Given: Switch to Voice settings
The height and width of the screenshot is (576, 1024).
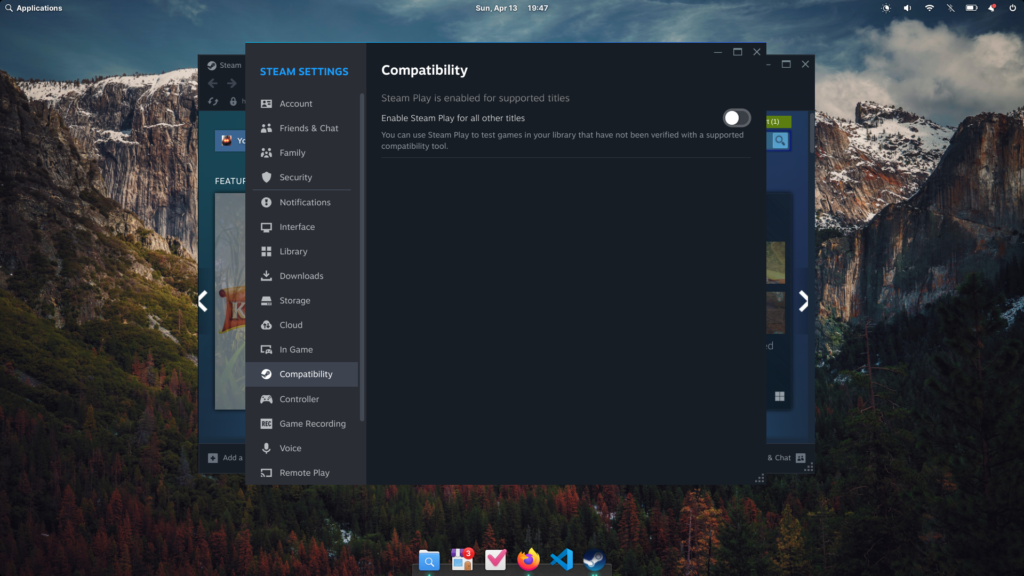Looking at the screenshot, I should [302, 448].
